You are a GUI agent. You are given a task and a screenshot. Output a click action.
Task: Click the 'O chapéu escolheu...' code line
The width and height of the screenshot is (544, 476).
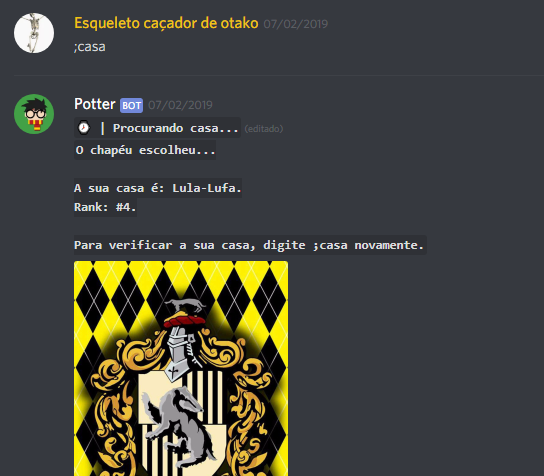pos(145,150)
